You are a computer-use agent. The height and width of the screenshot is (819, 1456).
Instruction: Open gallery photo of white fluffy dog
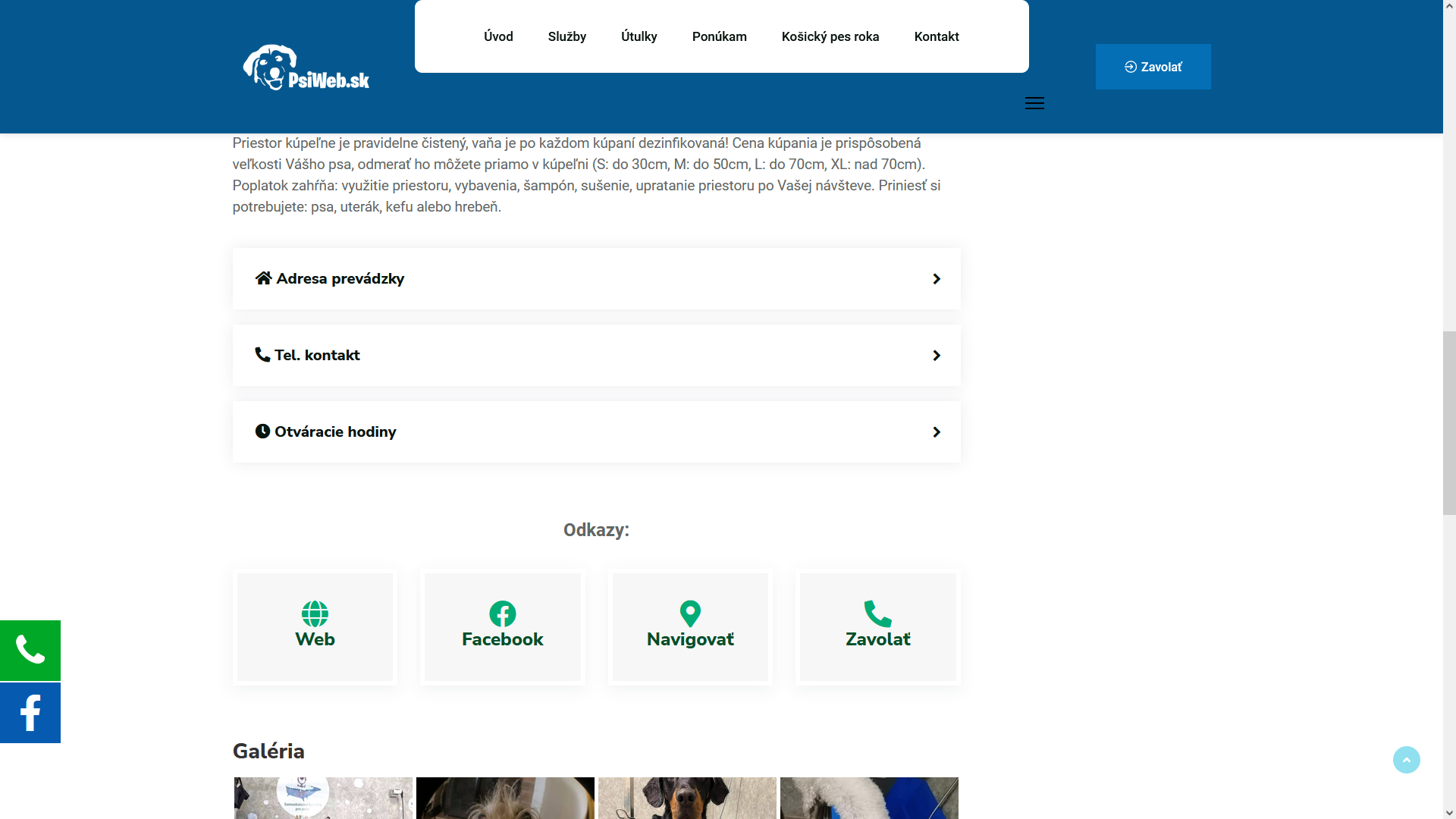coord(869,798)
